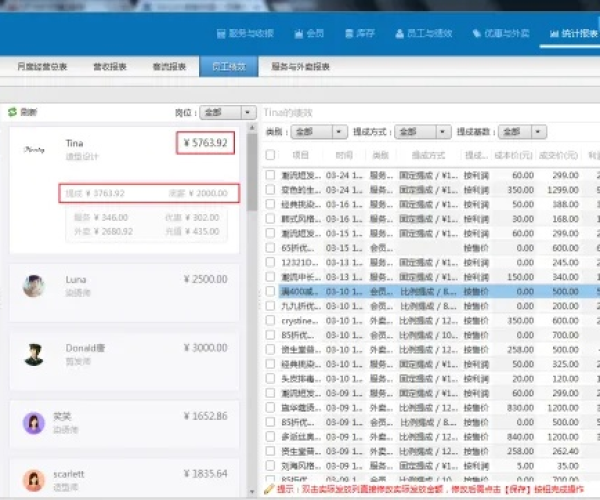600x500 pixels.
Task: Check the row priced 1299.00
Action: point(270,190)
